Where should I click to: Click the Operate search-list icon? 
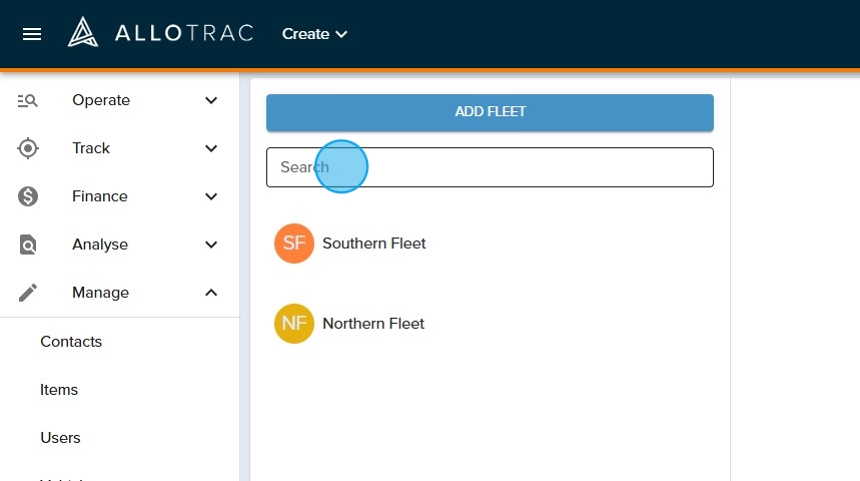(x=28, y=100)
